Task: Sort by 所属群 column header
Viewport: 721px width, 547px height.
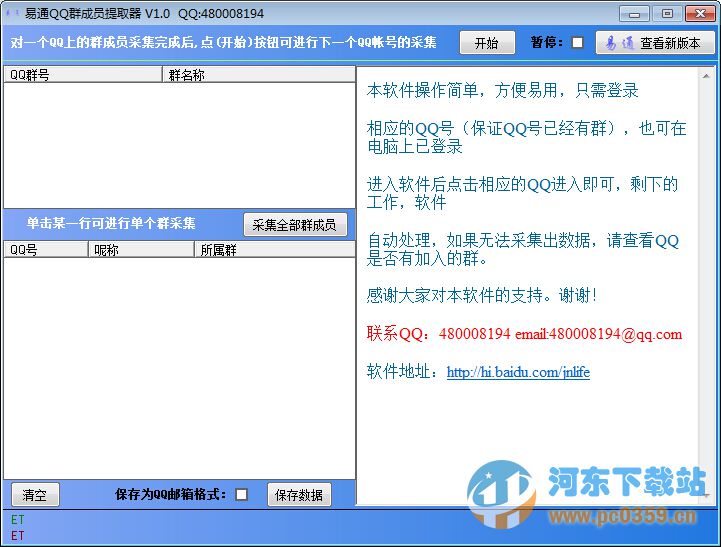Action: tap(275, 250)
